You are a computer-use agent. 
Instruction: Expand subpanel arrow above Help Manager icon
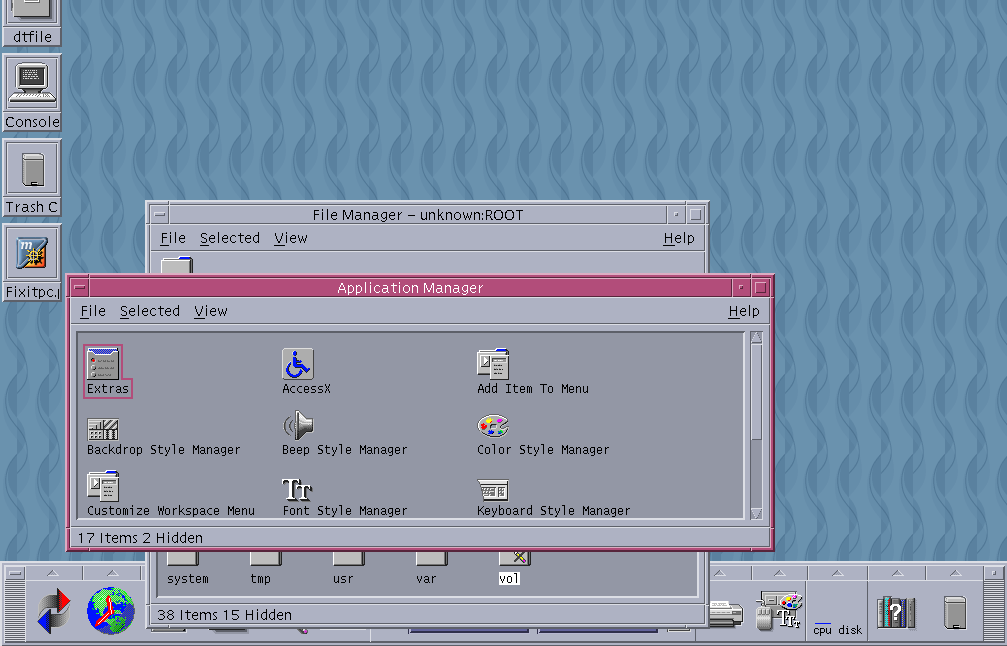pos(897,573)
